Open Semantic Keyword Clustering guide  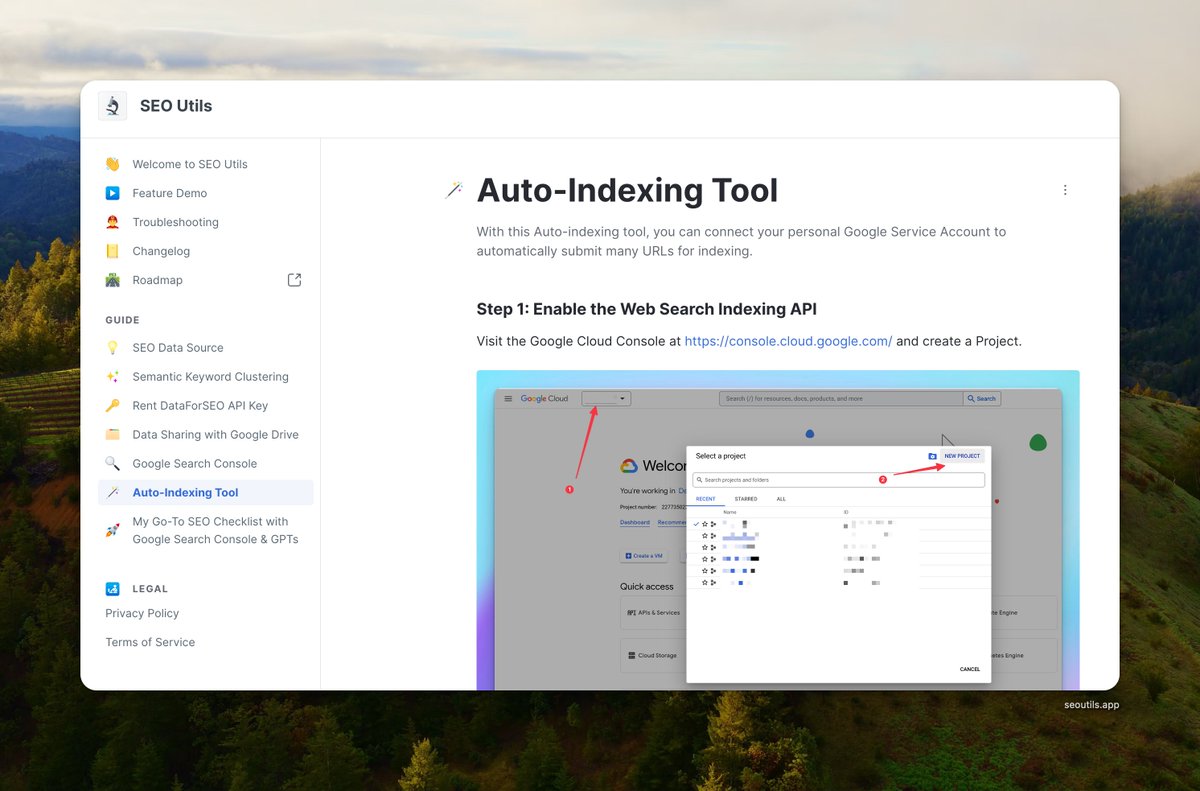(211, 377)
